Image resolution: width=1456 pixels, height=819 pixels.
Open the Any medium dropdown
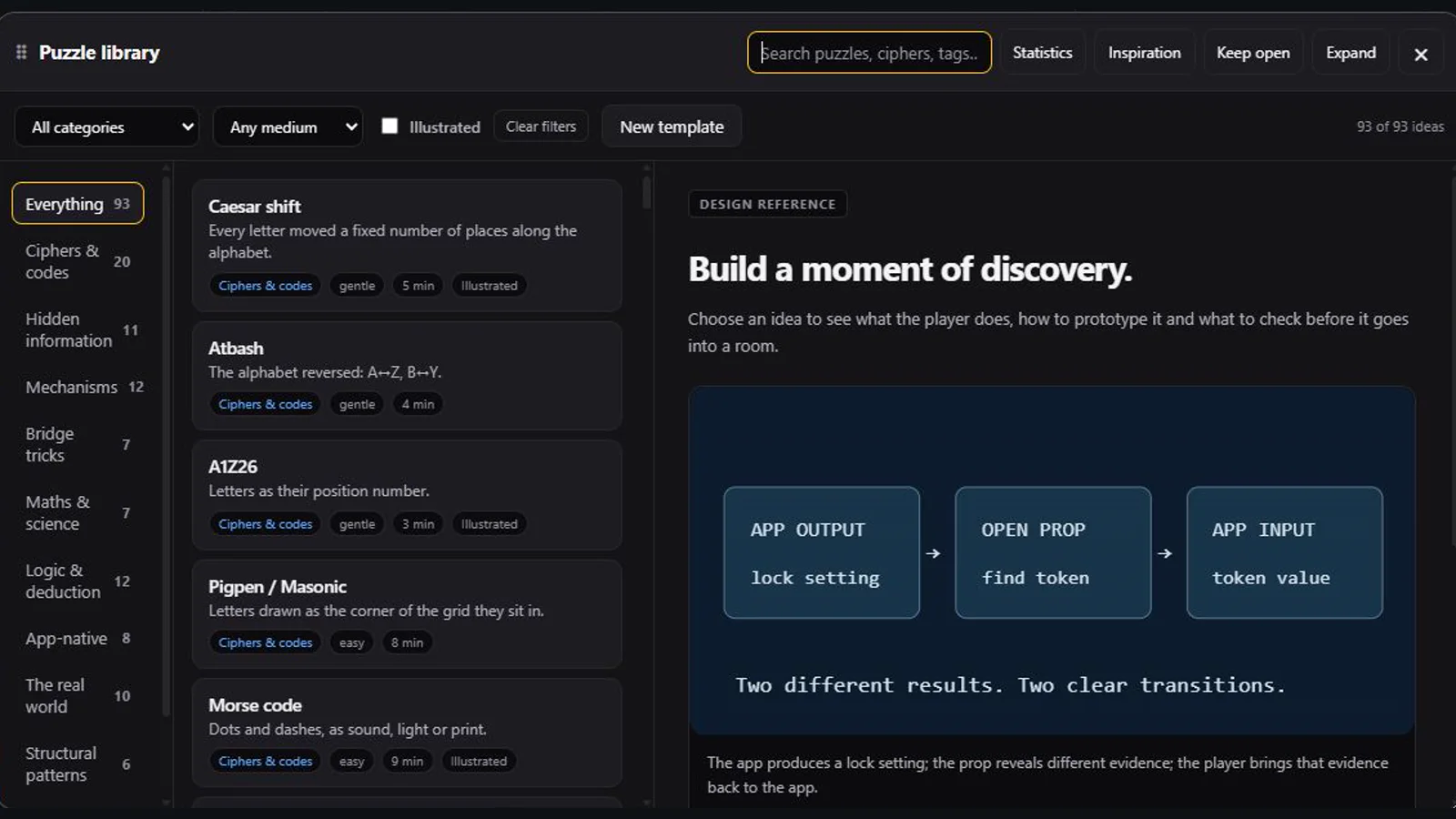[x=288, y=126]
